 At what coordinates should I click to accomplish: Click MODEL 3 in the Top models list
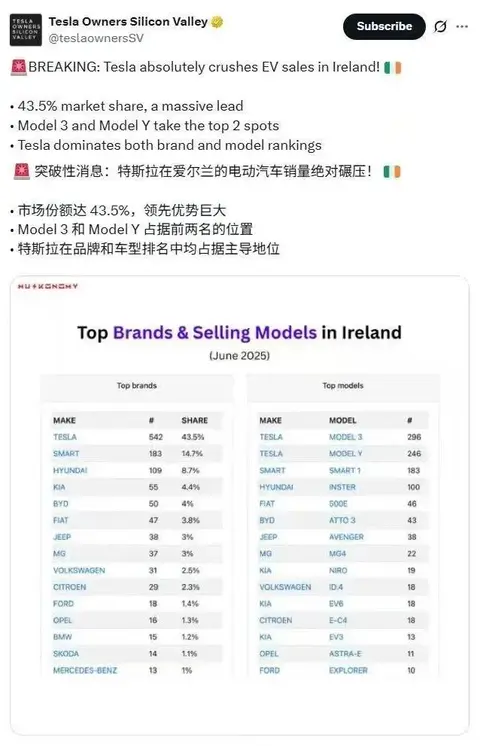(x=345, y=437)
